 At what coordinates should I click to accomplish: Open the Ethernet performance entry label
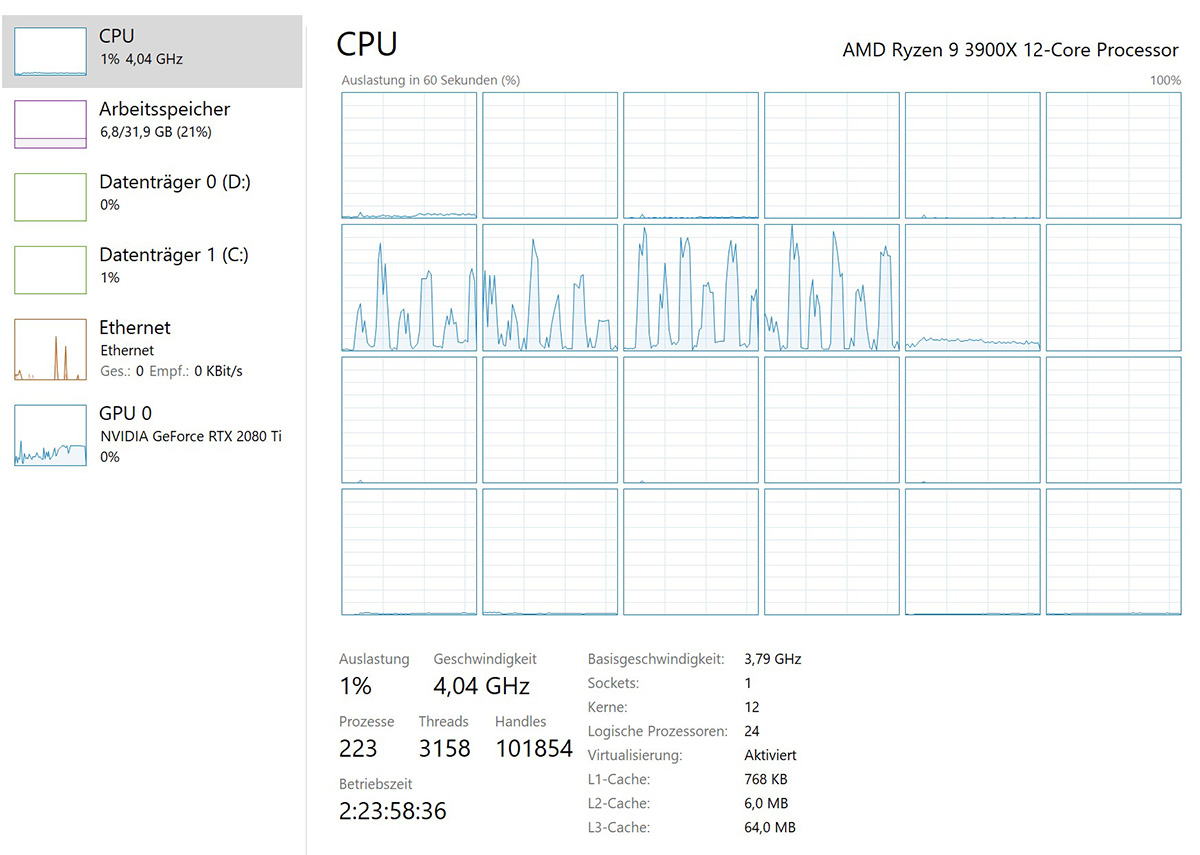(135, 328)
